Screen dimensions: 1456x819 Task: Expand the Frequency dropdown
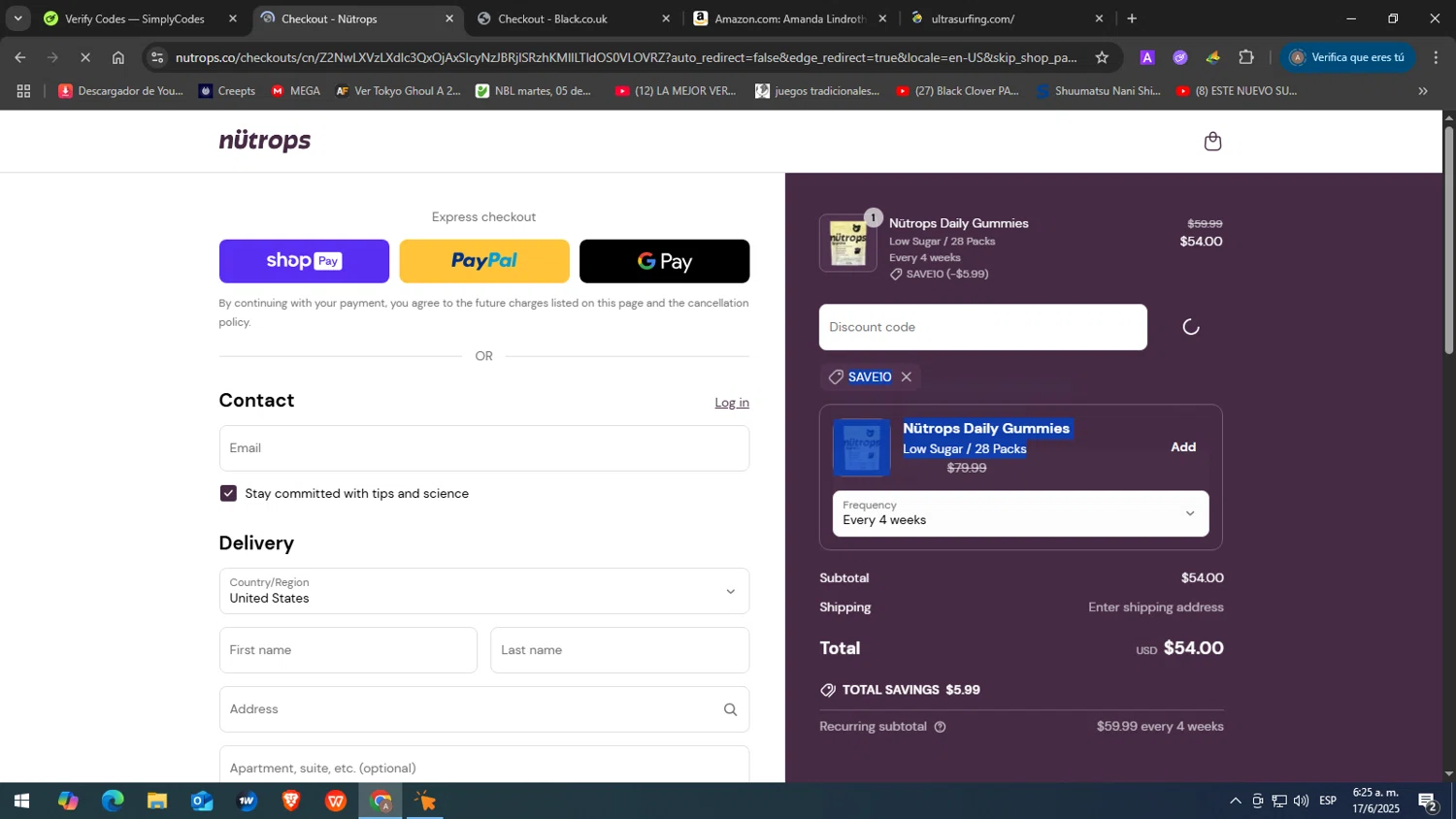pos(1021,513)
